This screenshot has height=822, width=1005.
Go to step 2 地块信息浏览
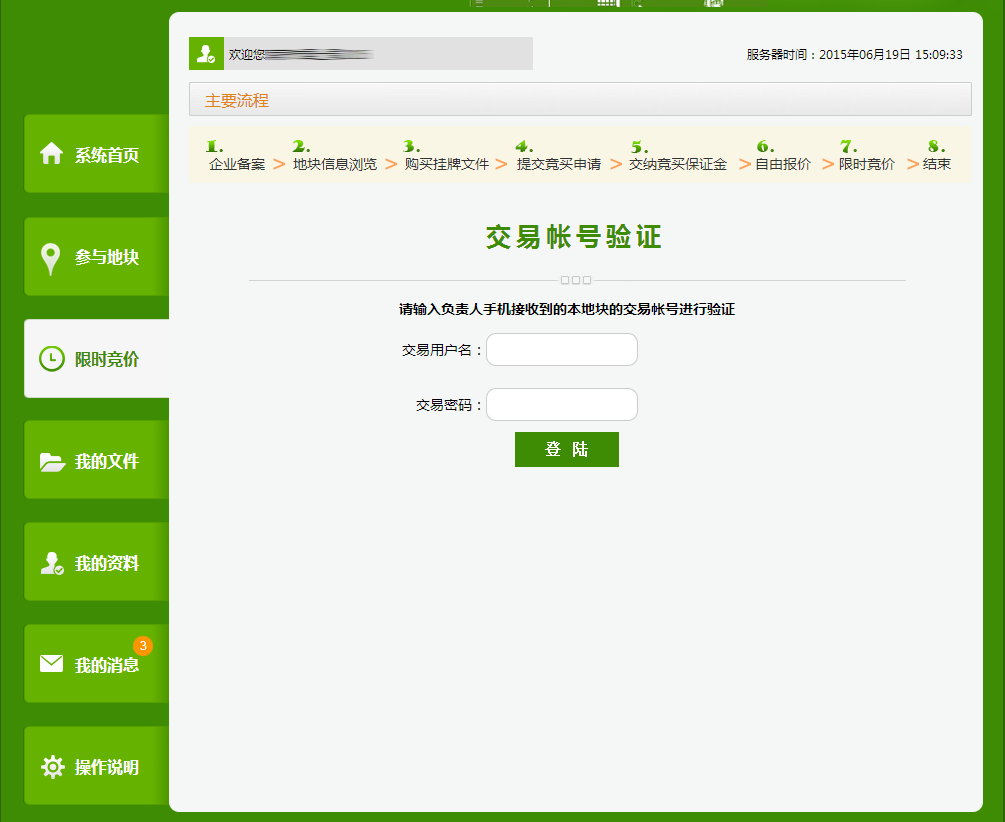[x=334, y=164]
